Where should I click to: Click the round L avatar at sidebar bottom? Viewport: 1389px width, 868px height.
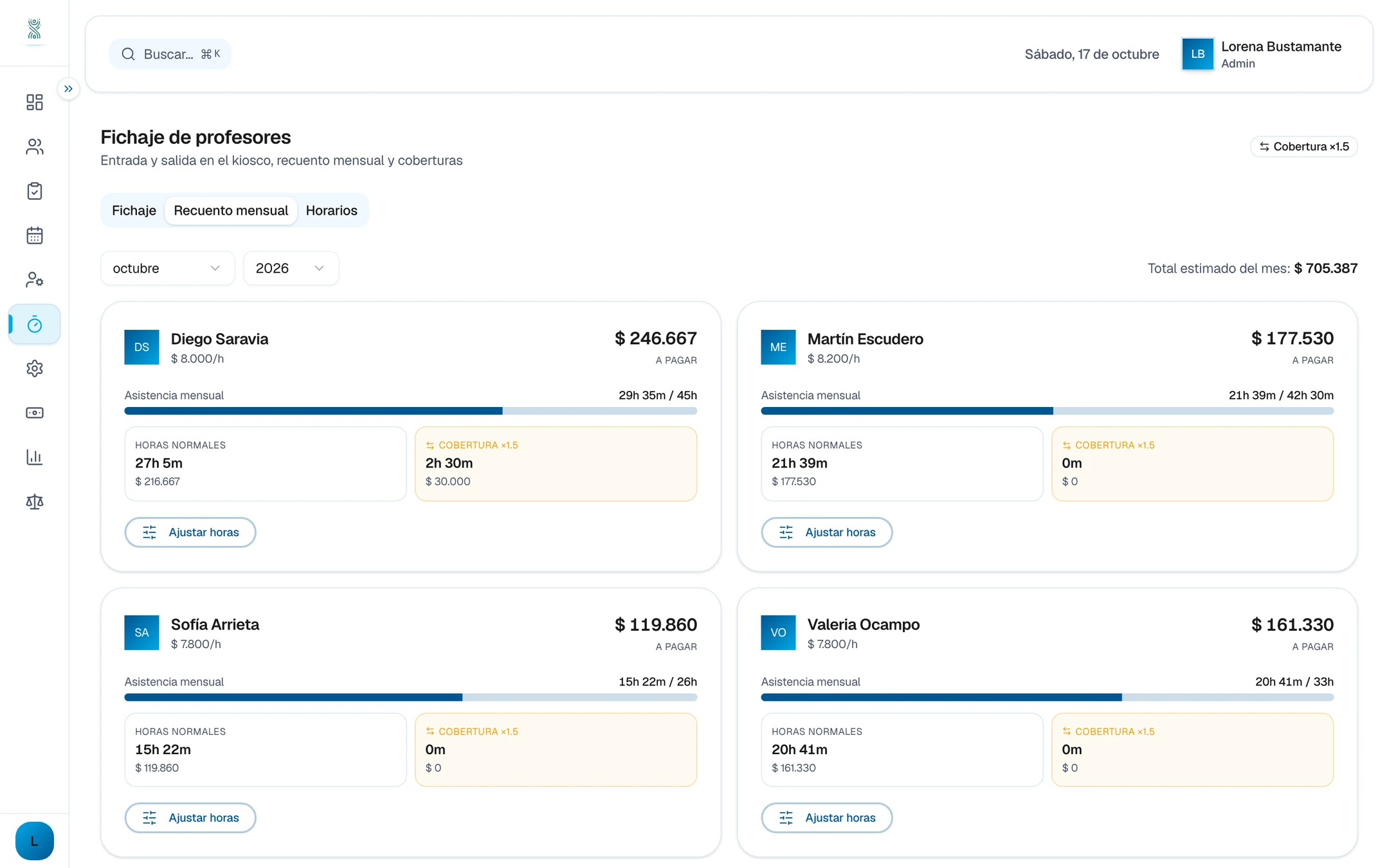[x=34, y=841]
